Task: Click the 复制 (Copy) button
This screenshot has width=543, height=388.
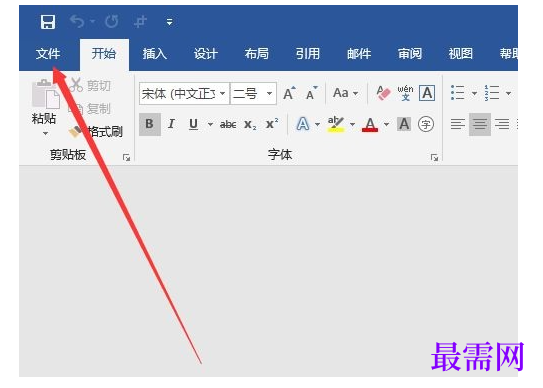Action: (x=91, y=109)
